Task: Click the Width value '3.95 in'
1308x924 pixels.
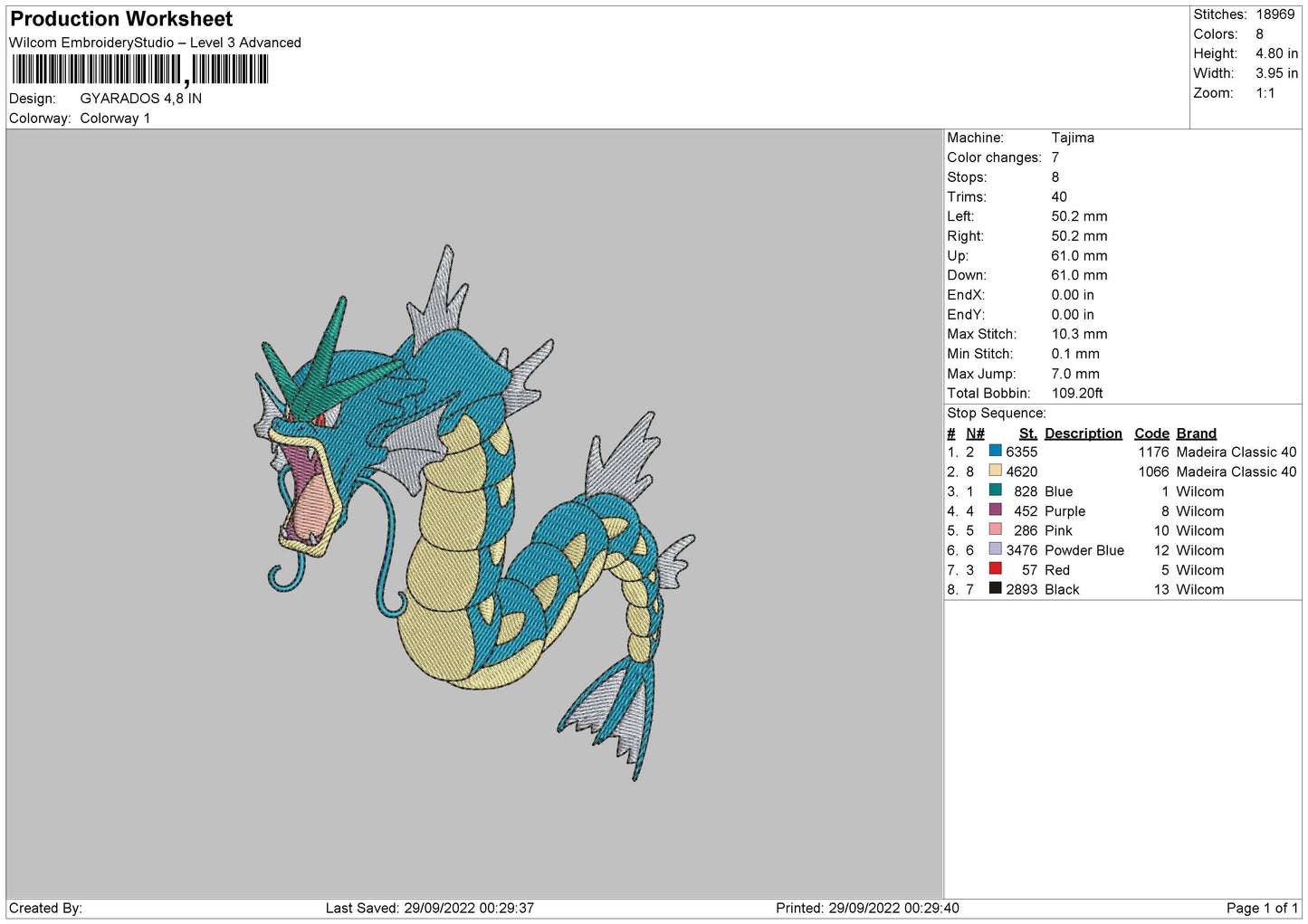Action: pyautogui.click(x=1276, y=73)
